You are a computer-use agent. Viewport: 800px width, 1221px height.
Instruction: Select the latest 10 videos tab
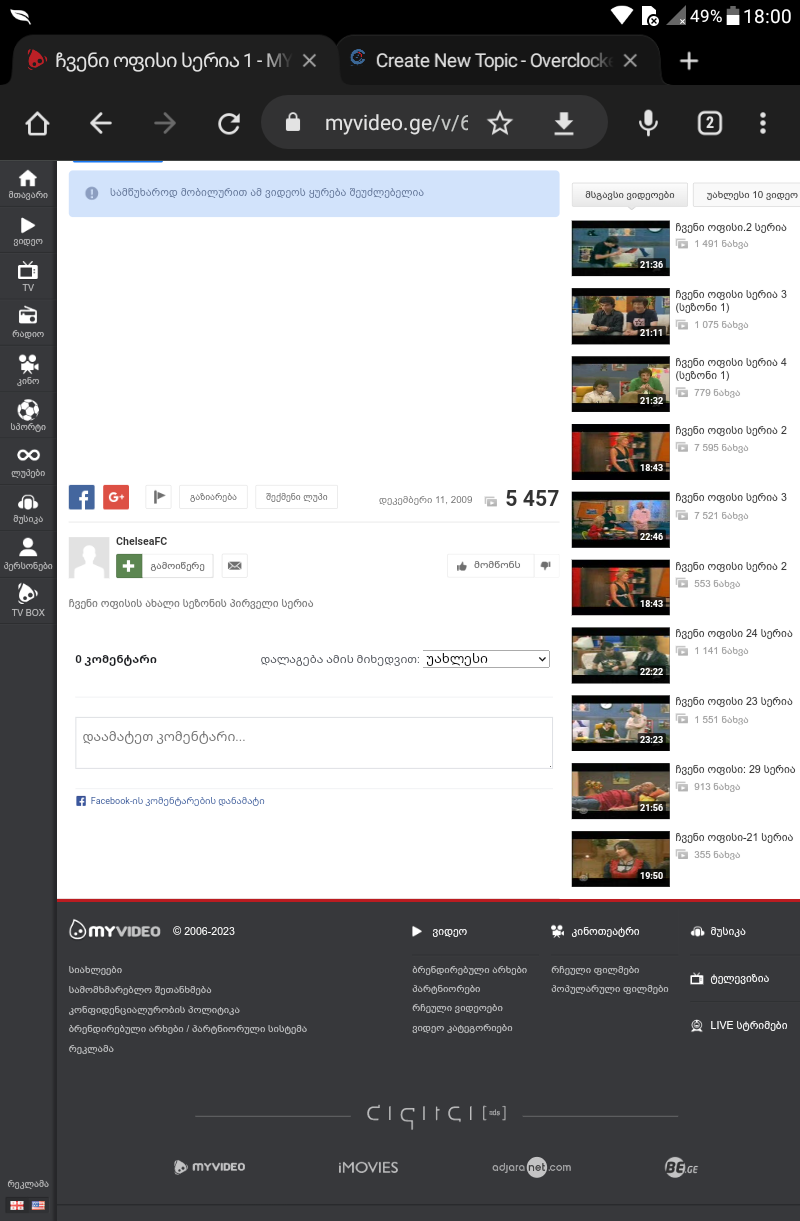click(x=750, y=195)
